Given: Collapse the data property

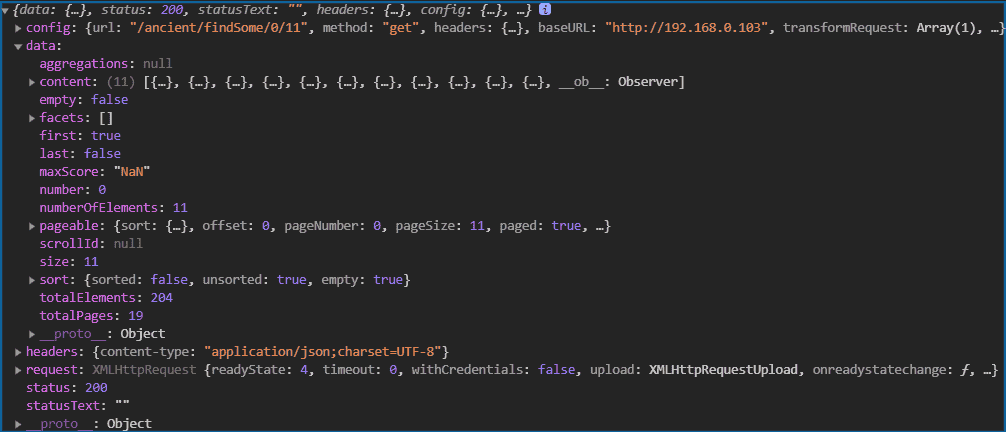Looking at the screenshot, I should point(18,46).
